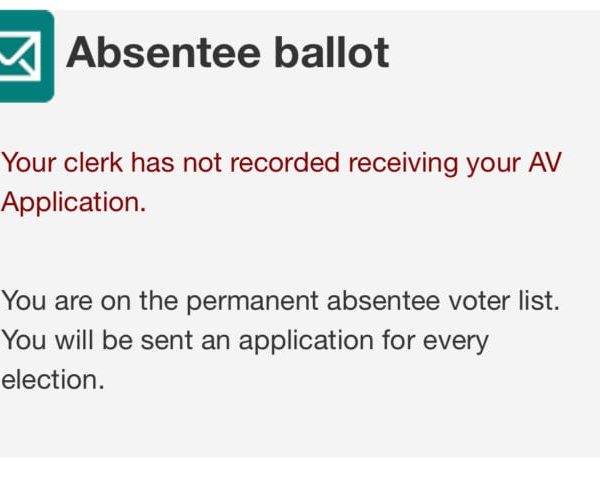Click the "You are on the permanent" line

click(x=280, y=300)
